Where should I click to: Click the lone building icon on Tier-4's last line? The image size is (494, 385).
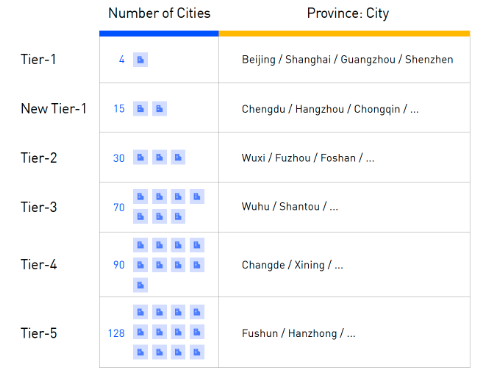[x=140, y=285]
